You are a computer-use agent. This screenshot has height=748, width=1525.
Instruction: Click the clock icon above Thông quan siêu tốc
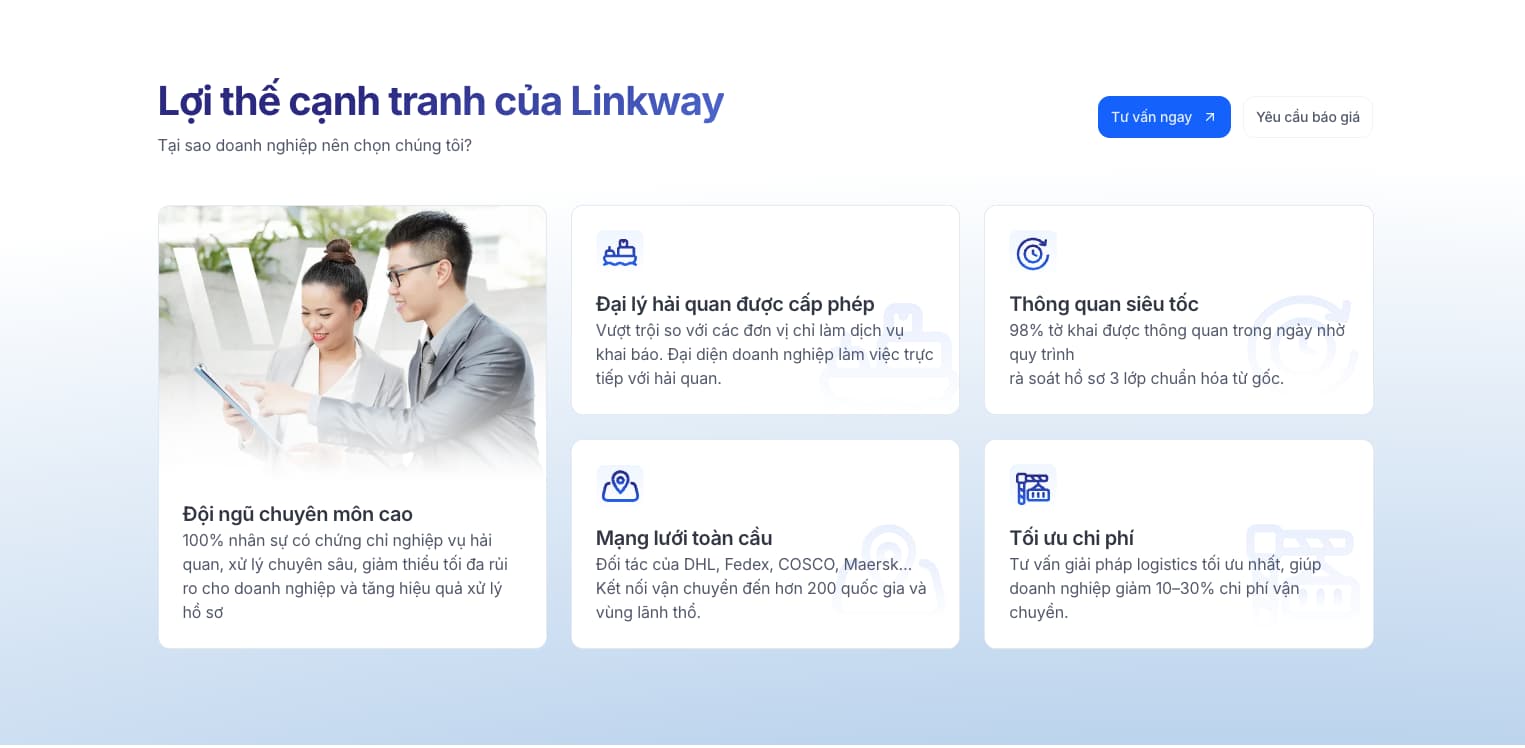click(x=1032, y=253)
